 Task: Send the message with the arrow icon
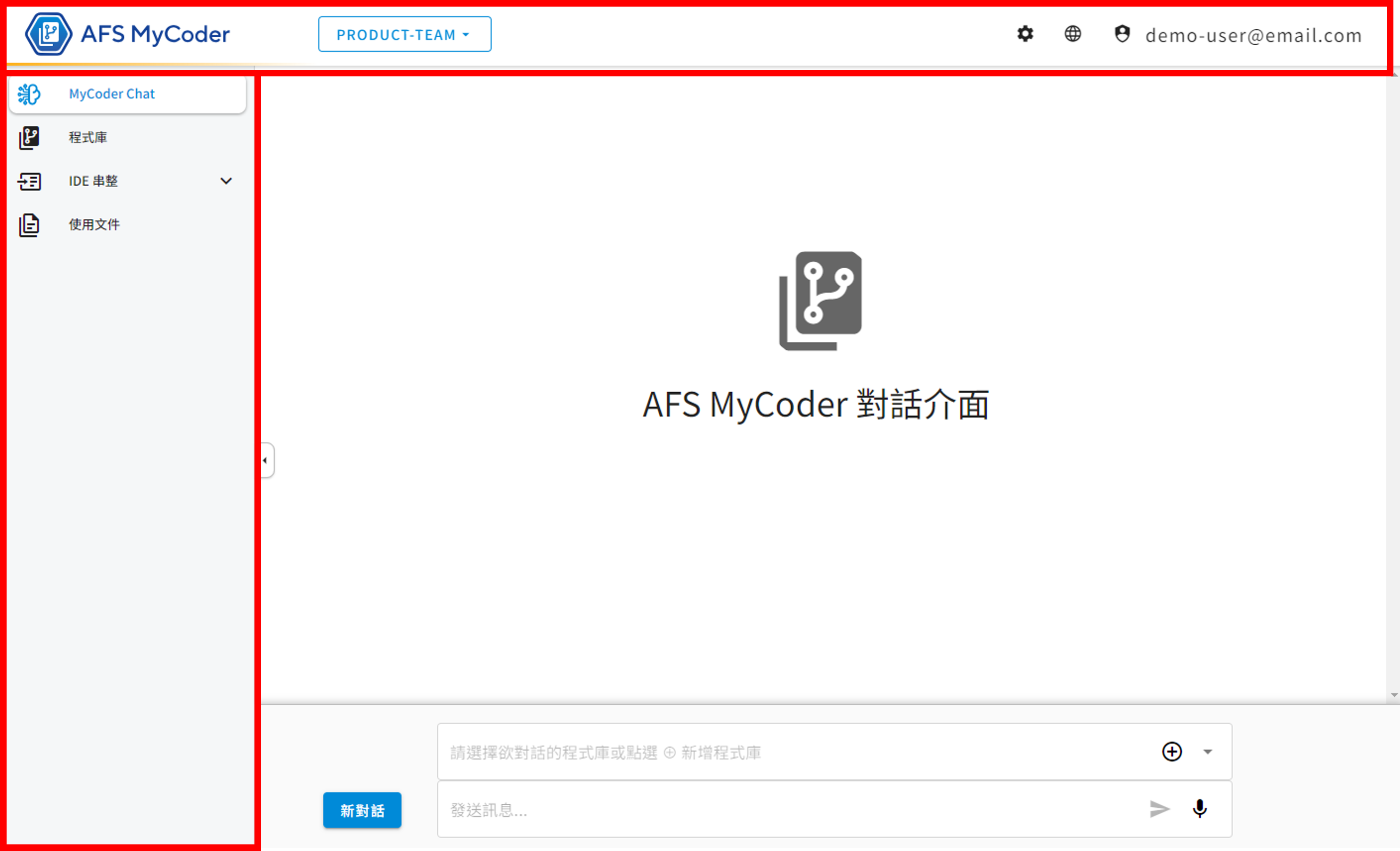coord(1159,809)
